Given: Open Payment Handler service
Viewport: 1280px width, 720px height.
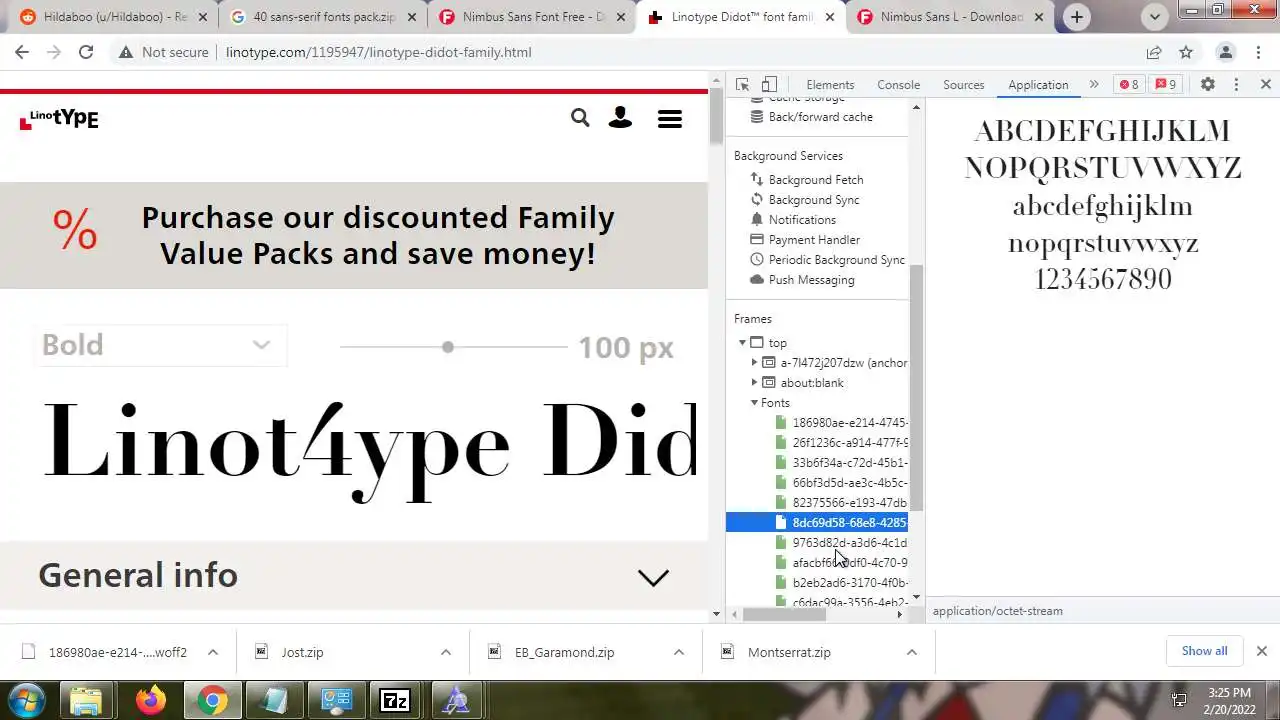Looking at the screenshot, I should [x=814, y=240].
